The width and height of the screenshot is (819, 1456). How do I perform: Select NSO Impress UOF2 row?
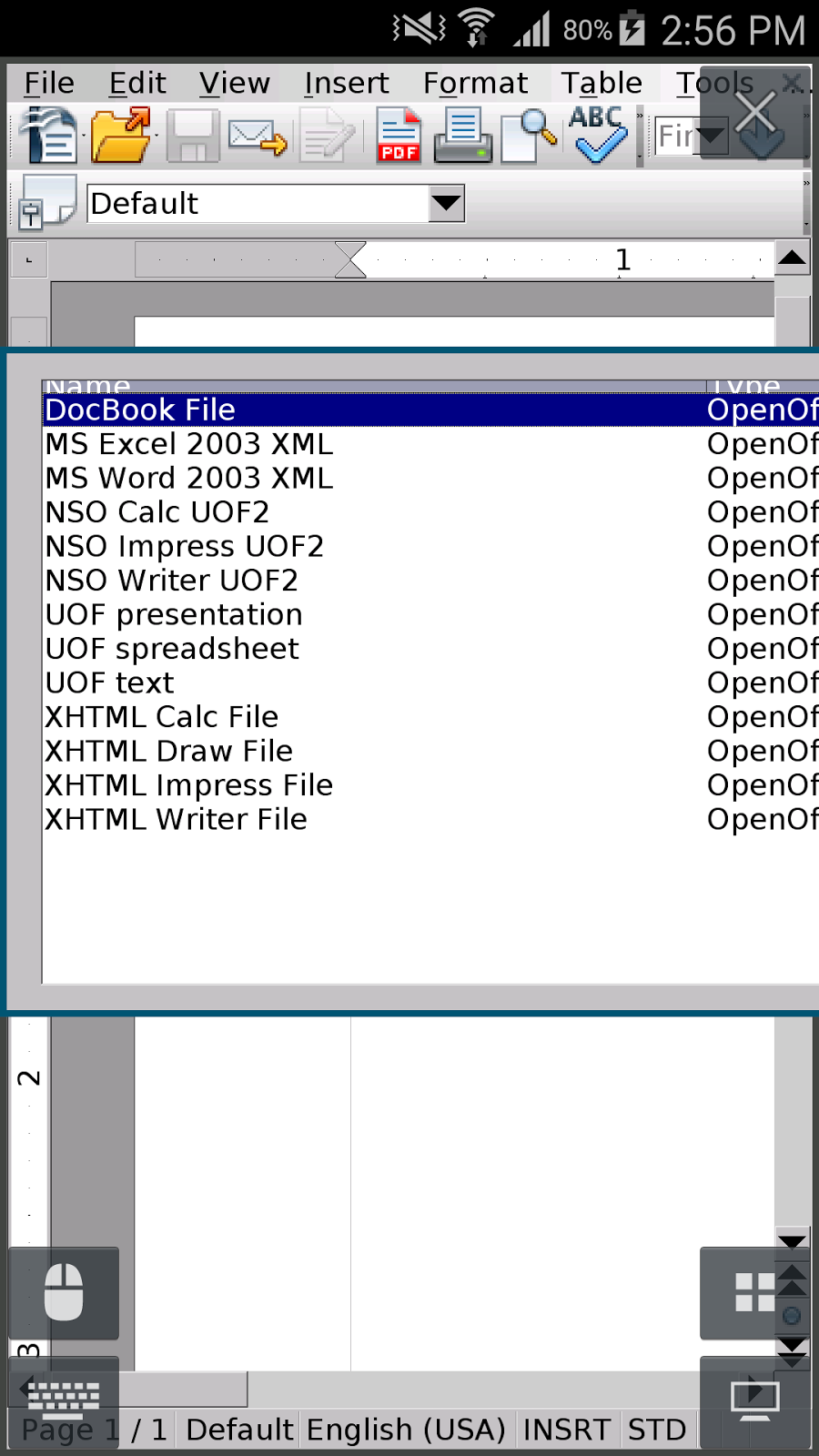(x=430, y=546)
